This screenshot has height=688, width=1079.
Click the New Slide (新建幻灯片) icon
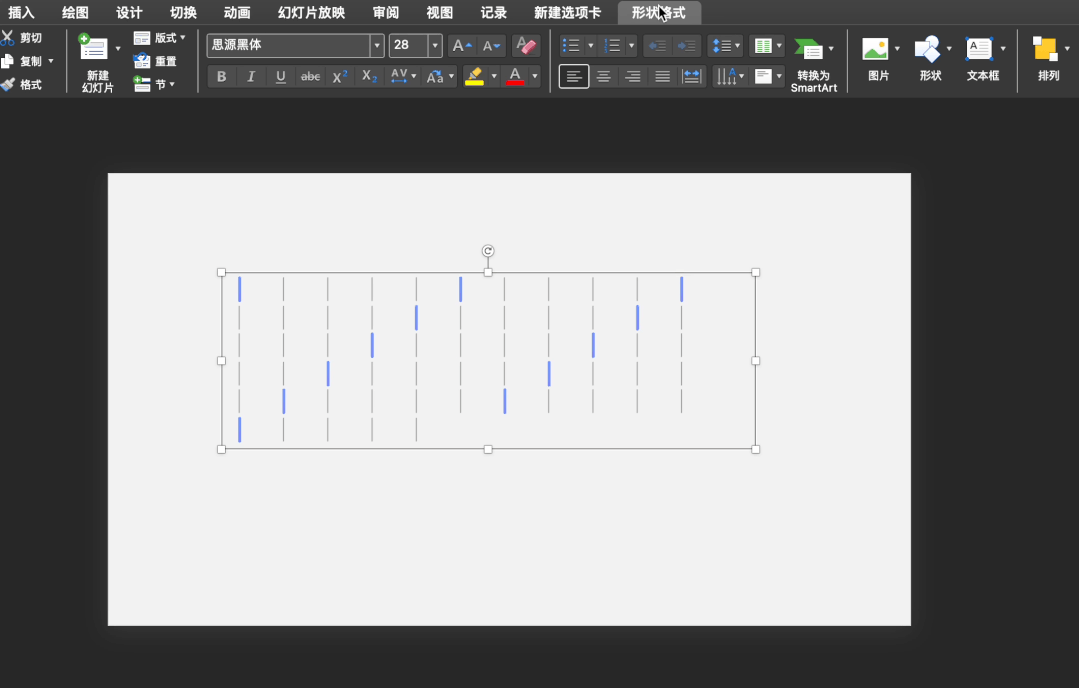click(x=93, y=47)
